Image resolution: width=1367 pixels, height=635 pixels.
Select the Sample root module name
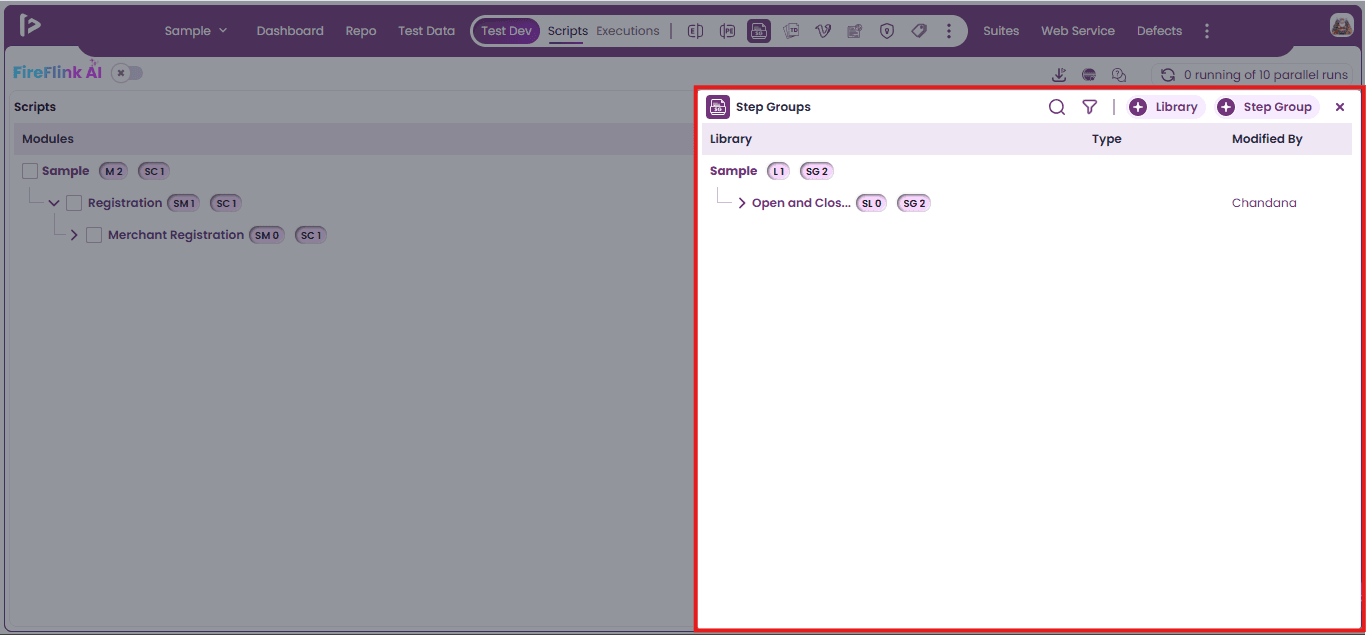tap(65, 171)
